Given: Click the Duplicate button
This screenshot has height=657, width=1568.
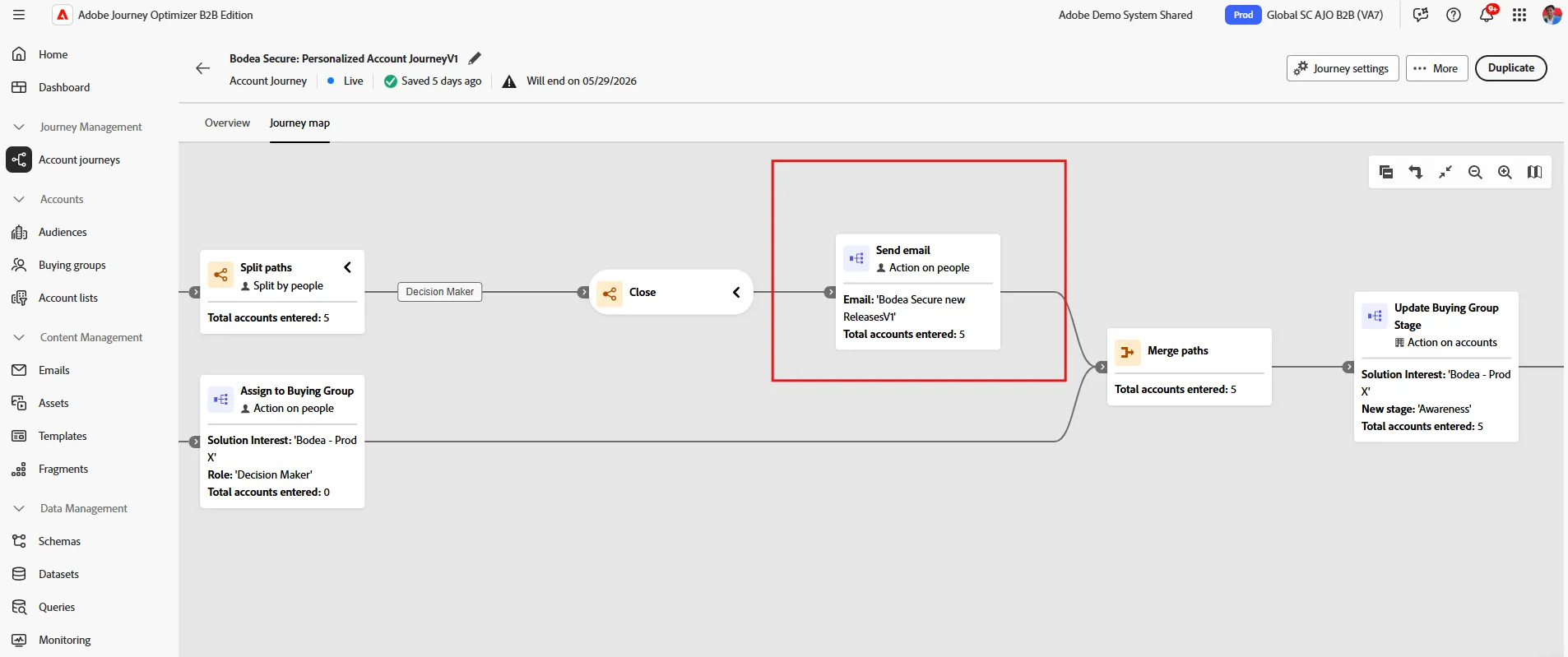Looking at the screenshot, I should (1511, 68).
